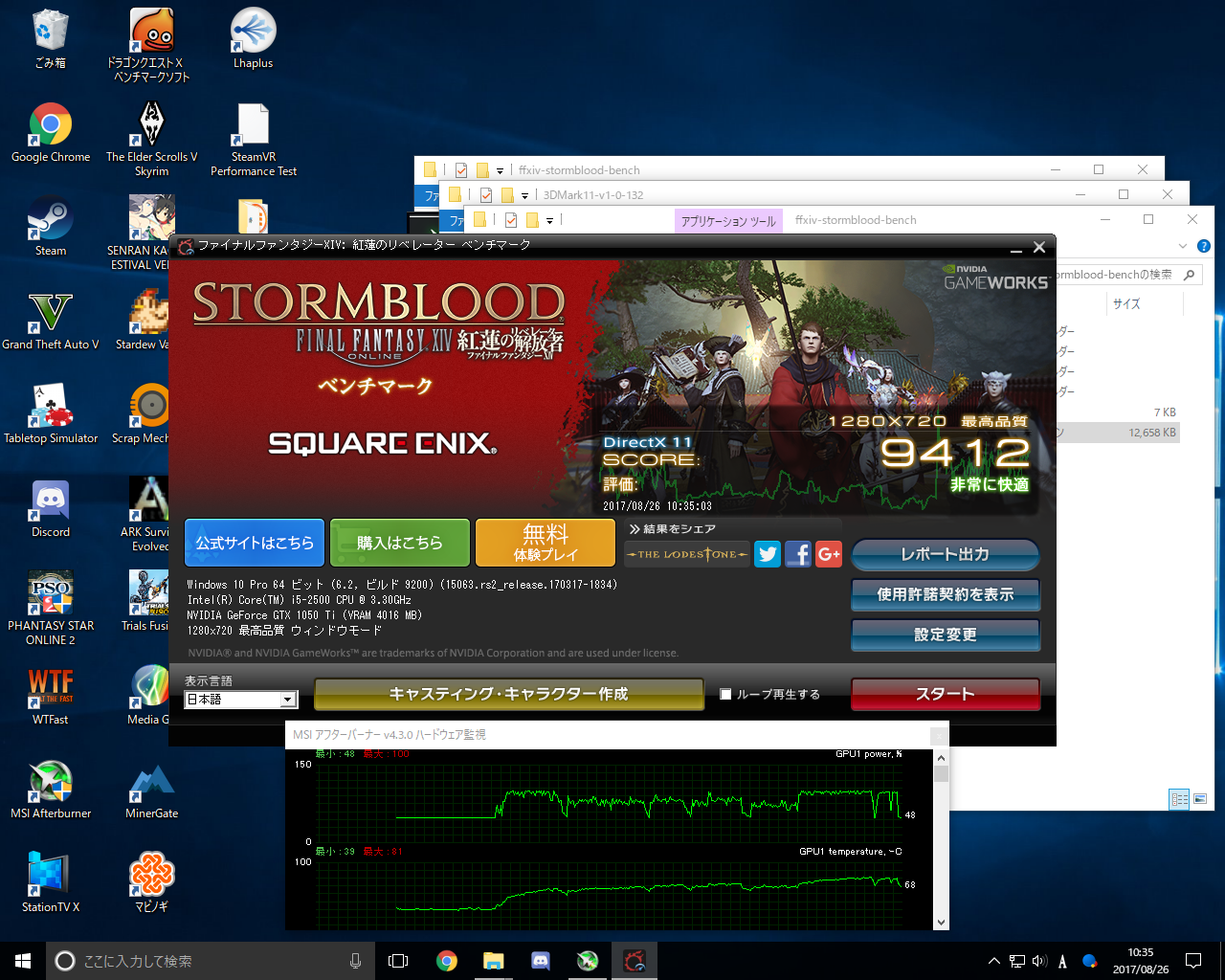Image resolution: width=1225 pixels, height=980 pixels.
Task: Open the Steam desktop icon
Action: 50,226
